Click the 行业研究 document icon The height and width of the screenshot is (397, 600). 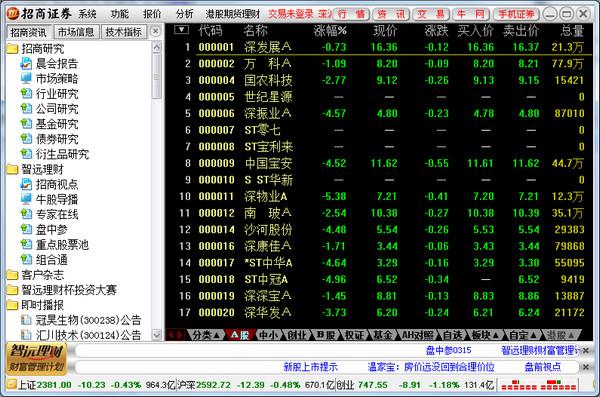[x=26, y=94]
